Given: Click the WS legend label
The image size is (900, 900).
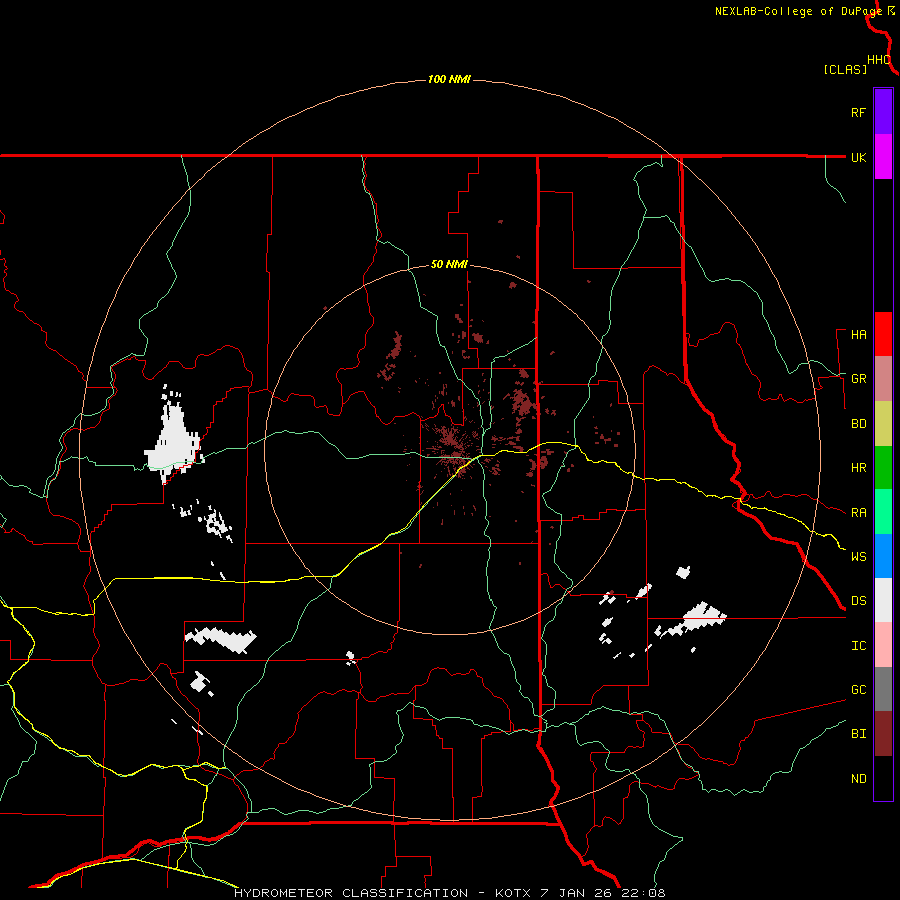Looking at the screenshot, I should pos(858,557).
